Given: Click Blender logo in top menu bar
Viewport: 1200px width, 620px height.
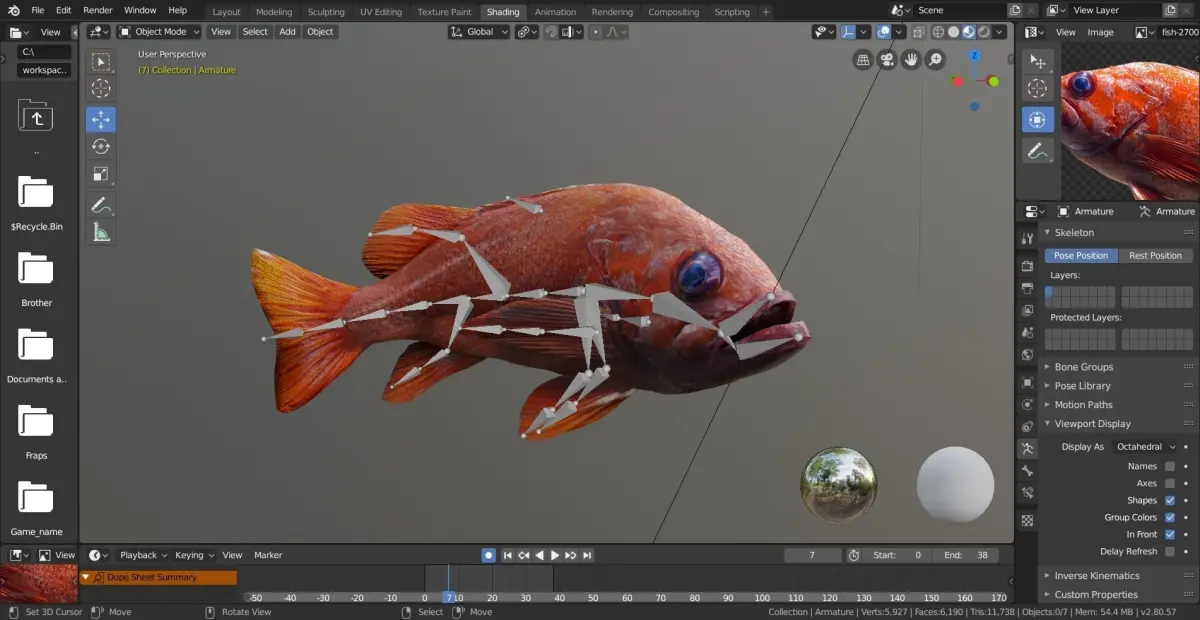Looking at the screenshot, I should 14,10.
